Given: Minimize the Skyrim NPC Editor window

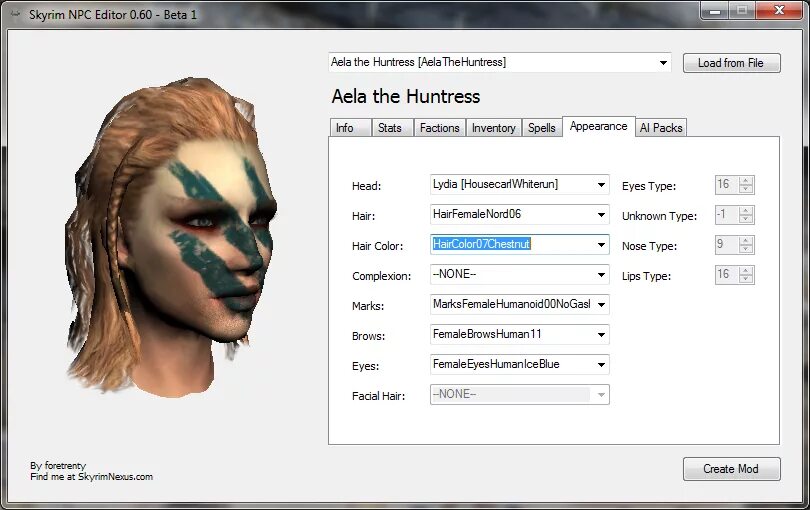Looking at the screenshot, I should tap(715, 10).
